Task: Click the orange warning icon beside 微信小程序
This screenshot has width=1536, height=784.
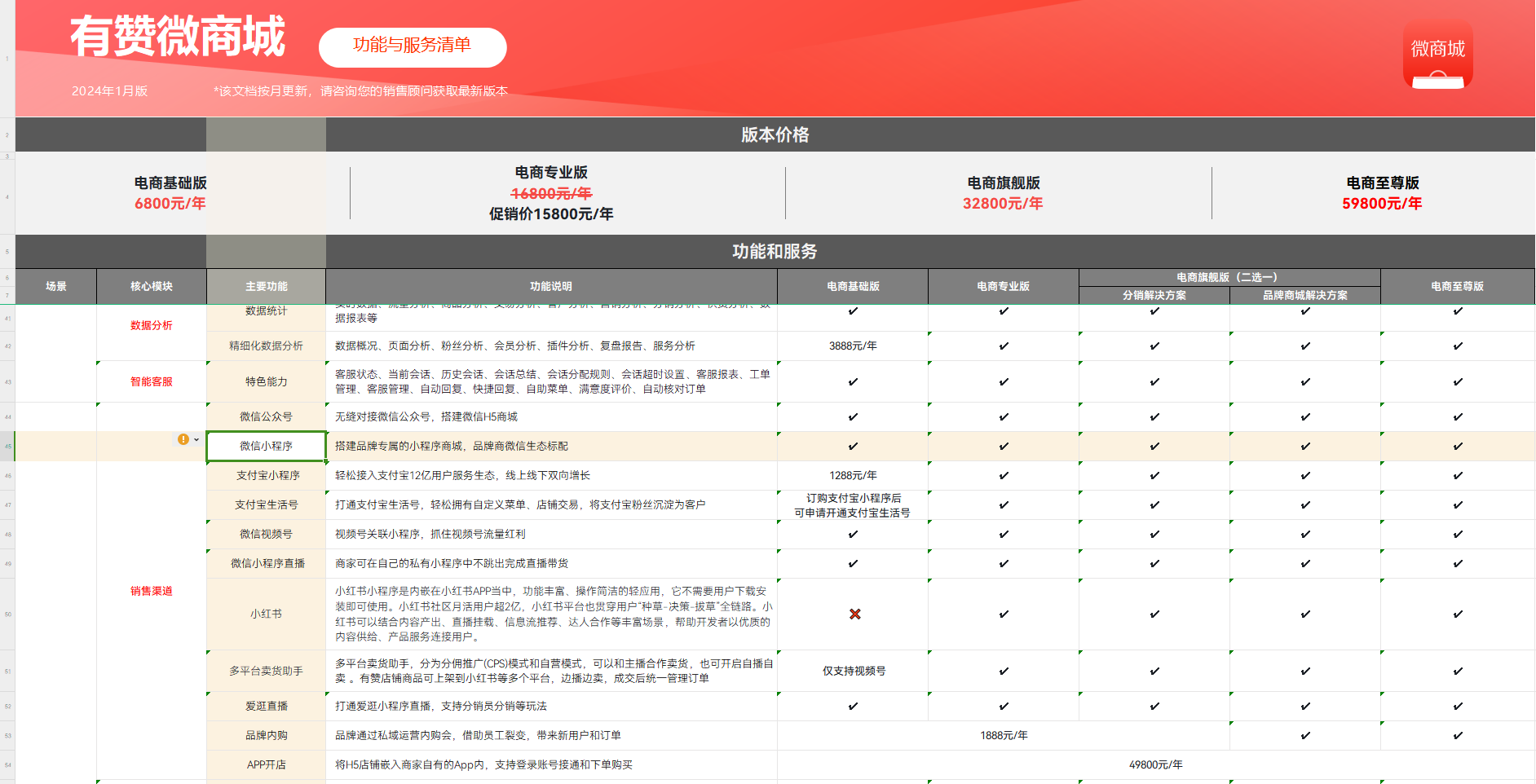Action: click(x=183, y=439)
